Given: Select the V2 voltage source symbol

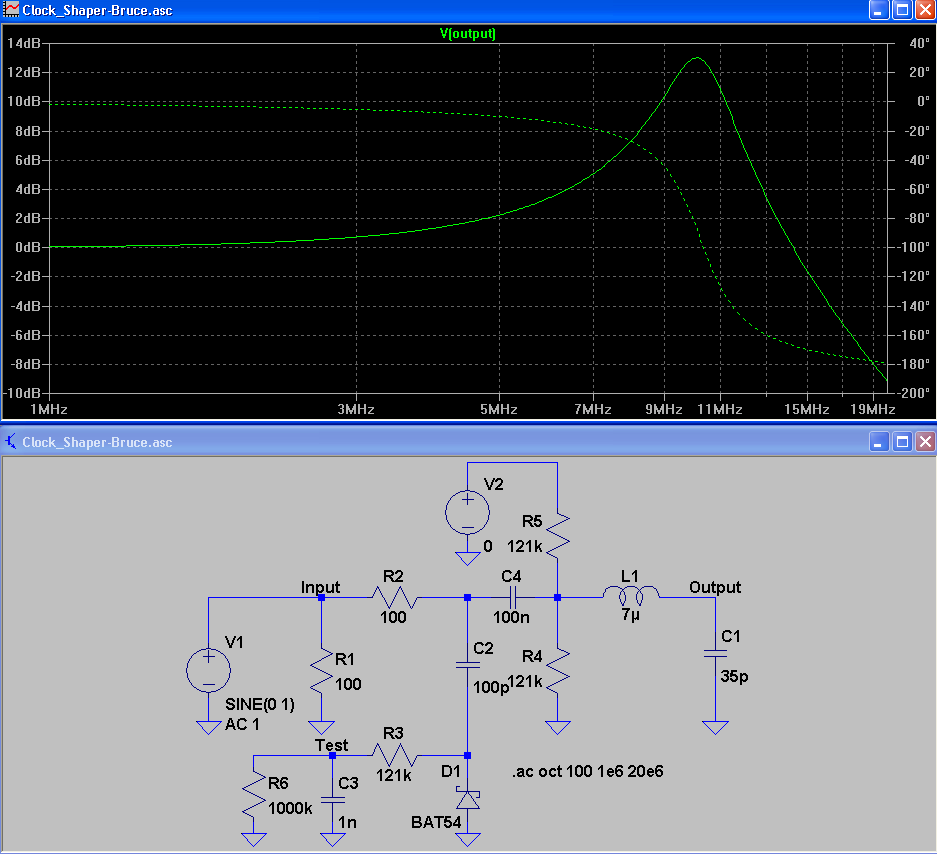Looking at the screenshot, I should click(467, 511).
